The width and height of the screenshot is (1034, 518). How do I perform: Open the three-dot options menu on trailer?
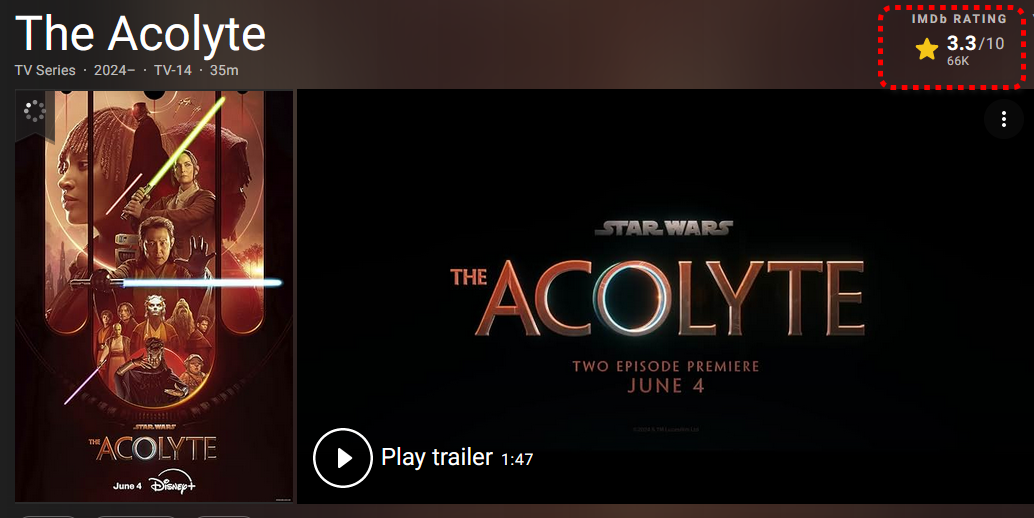coord(1004,119)
